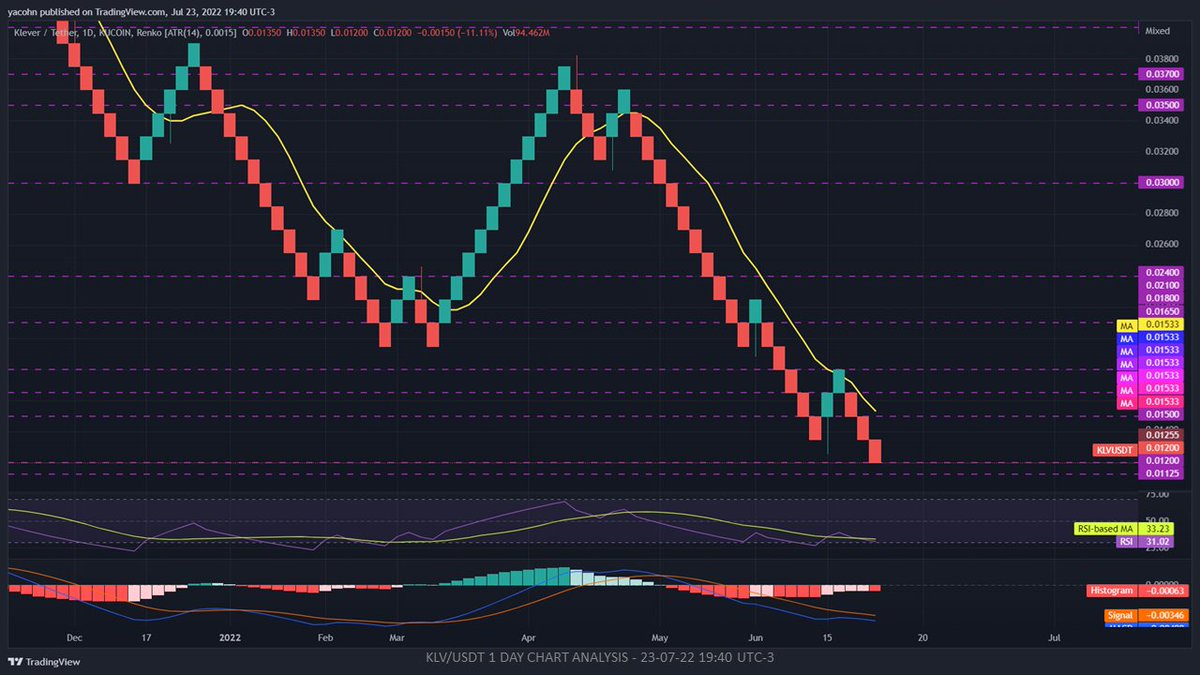Click the 'Mar' date on time axis
The height and width of the screenshot is (675, 1200).
point(397,636)
